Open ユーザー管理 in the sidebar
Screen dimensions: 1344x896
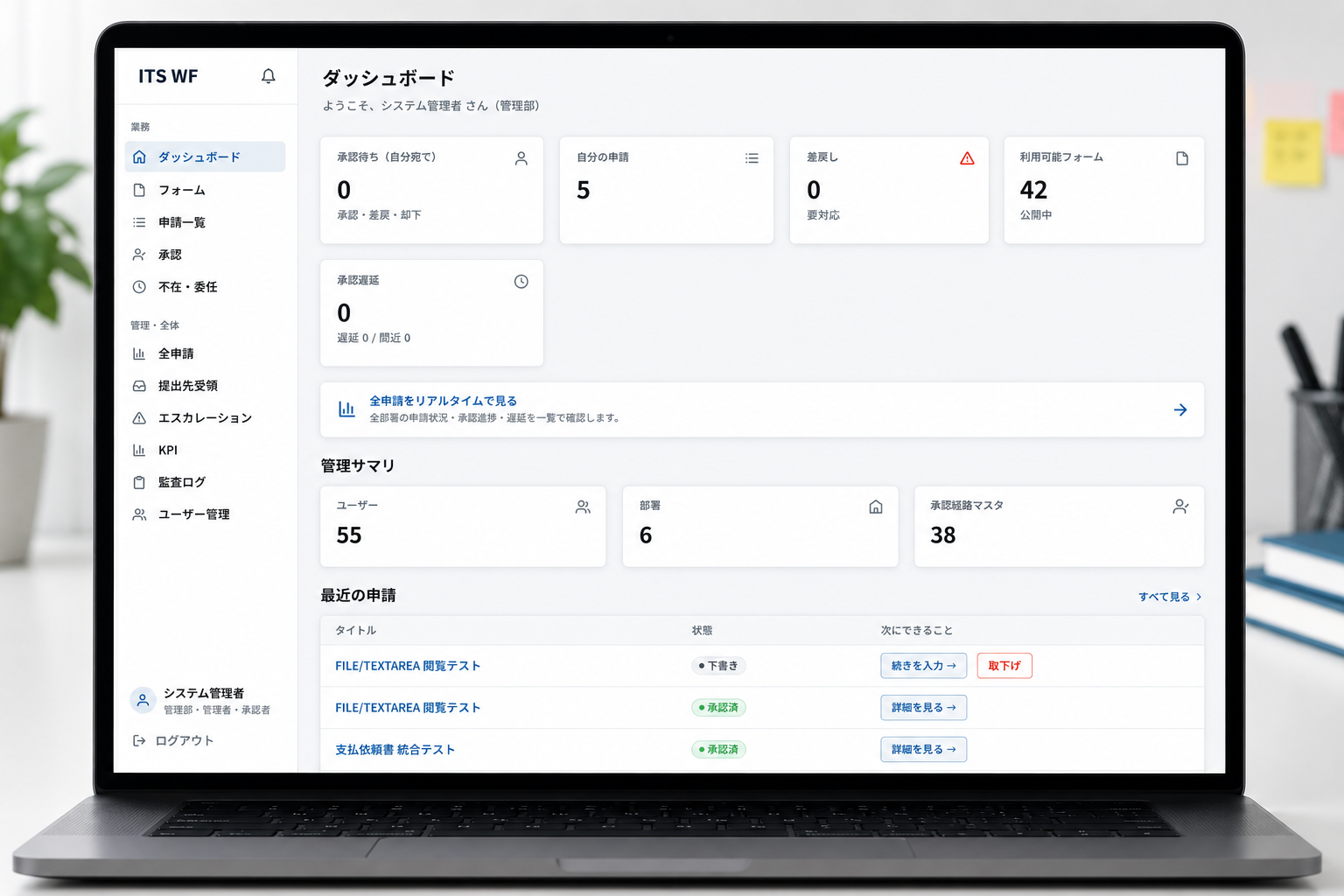205,514
